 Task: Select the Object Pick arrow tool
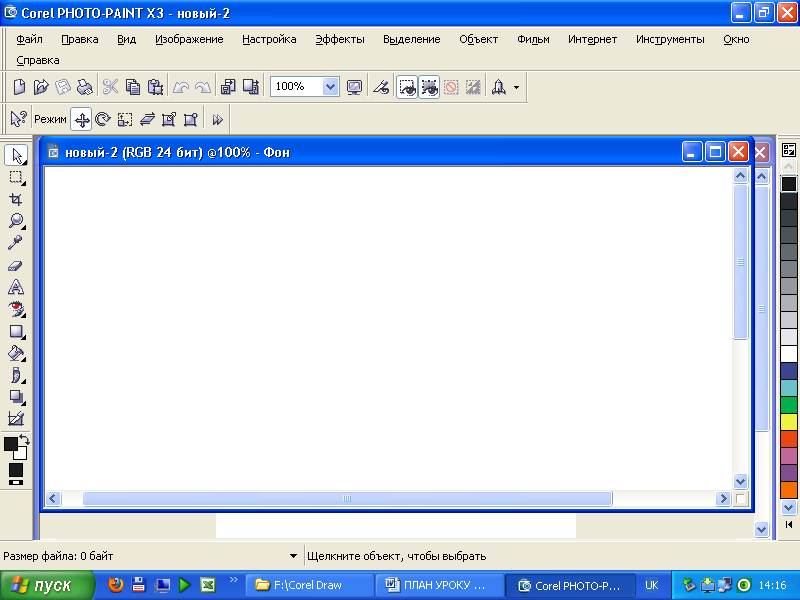point(16,155)
